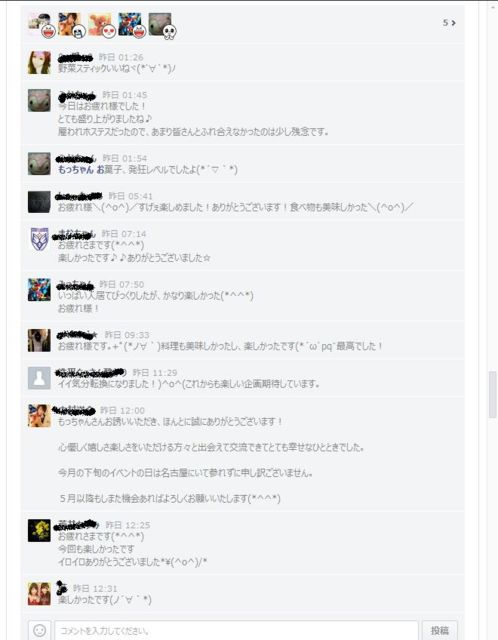Open the avatar of the 01:45 commenter
Viewport: 498px width, 640px height.
pyautogui.click(x=39, y=100)
